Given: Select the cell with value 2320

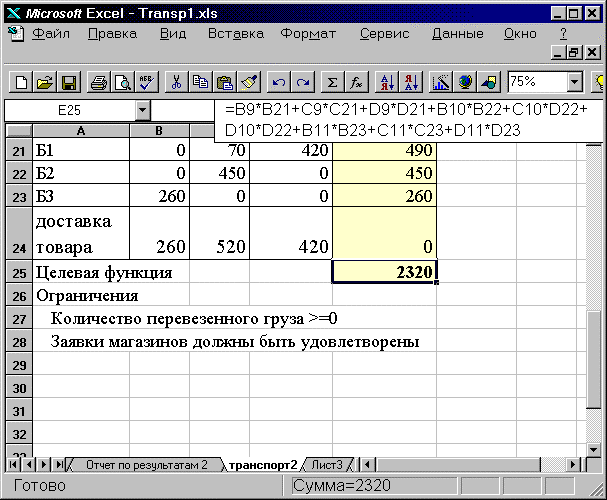Looking at the screenshot, I should 384,272.
